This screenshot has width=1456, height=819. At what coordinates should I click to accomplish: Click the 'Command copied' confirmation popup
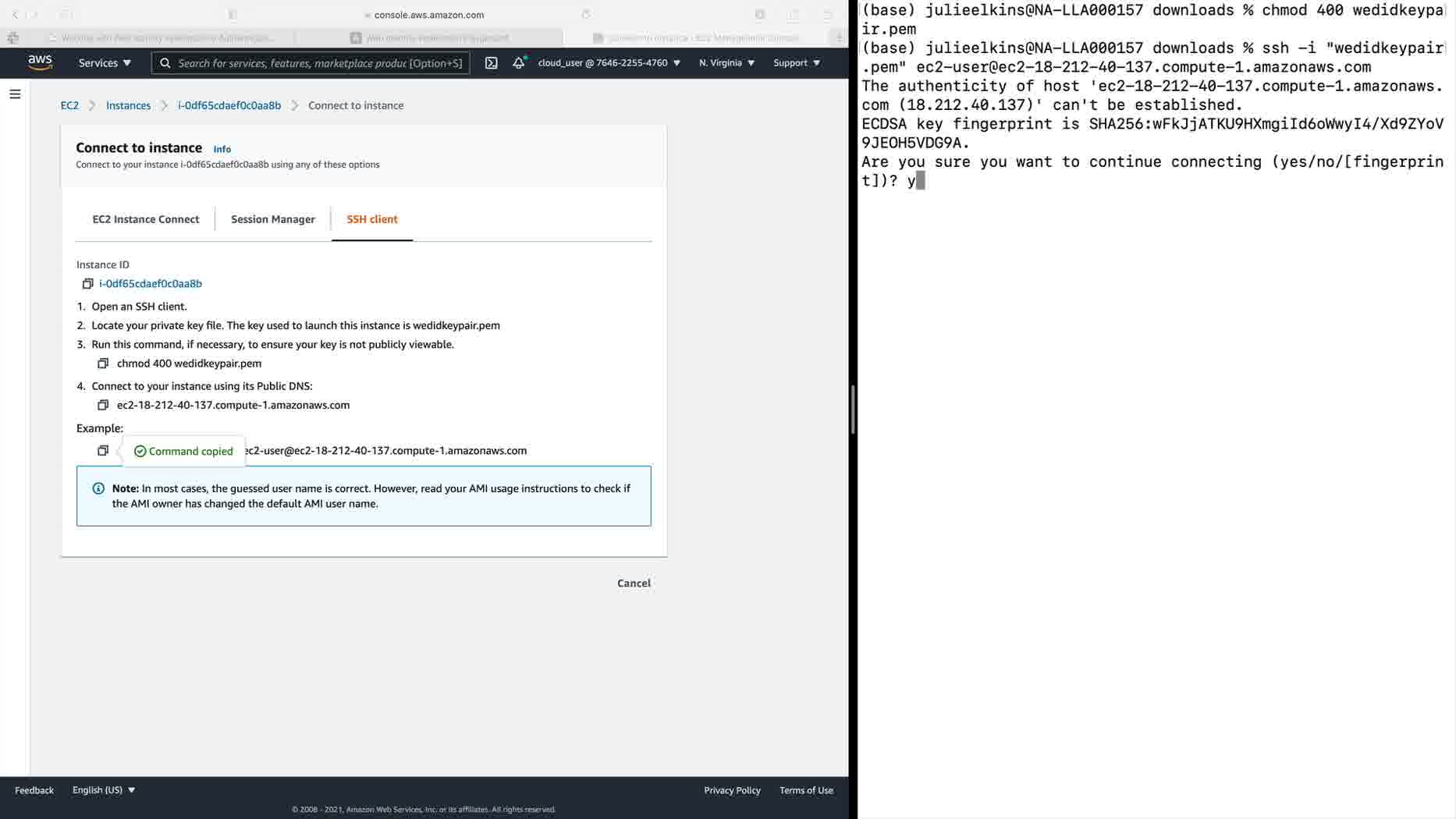pyautogui.click(x=183, y=452)
